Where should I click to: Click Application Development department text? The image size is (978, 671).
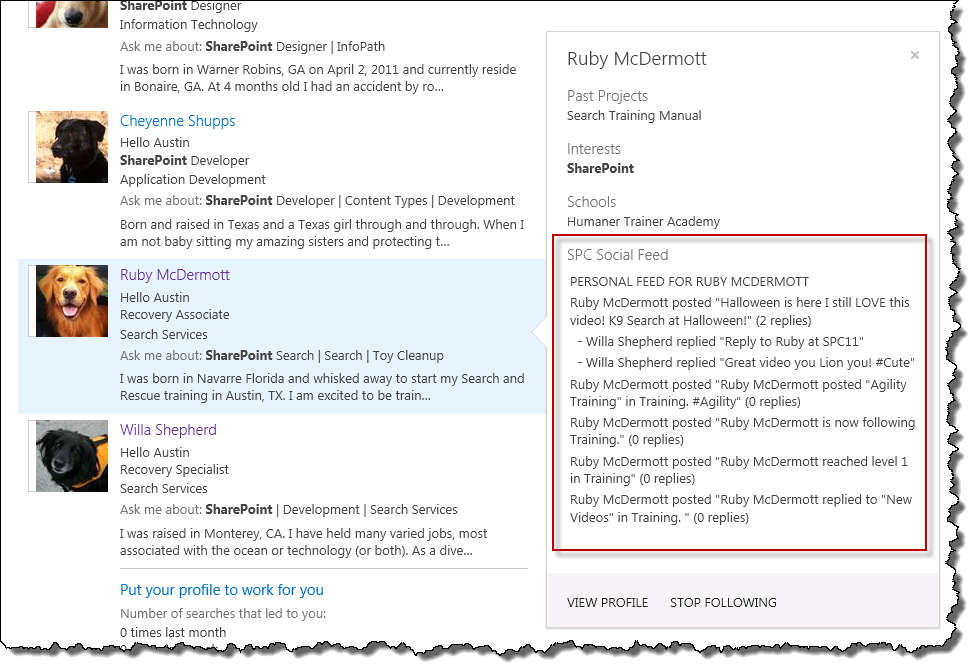[x=193, y=180]
